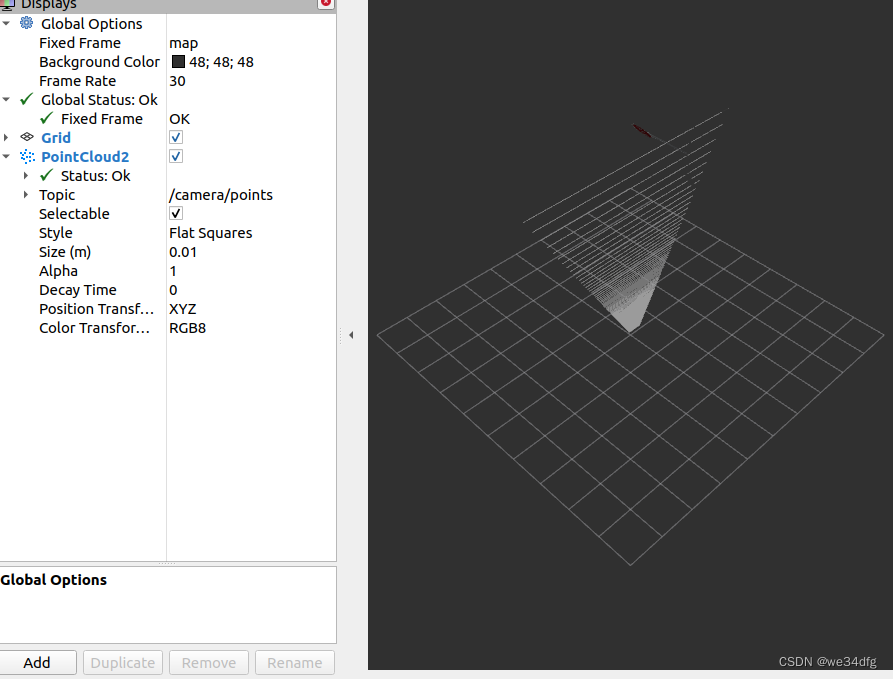Collapse the Global Options section
The image size is (893, 679).
tap(7, 23)
